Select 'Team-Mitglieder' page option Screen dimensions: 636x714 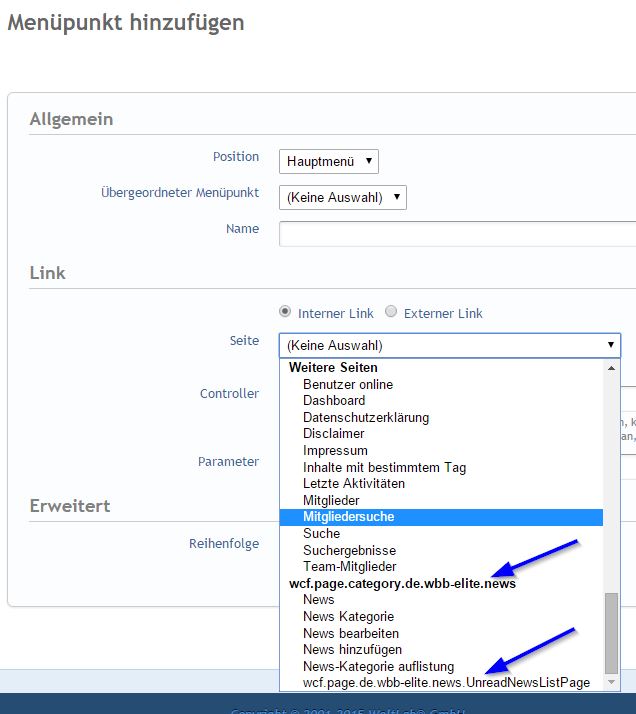(x=349, y=566)
